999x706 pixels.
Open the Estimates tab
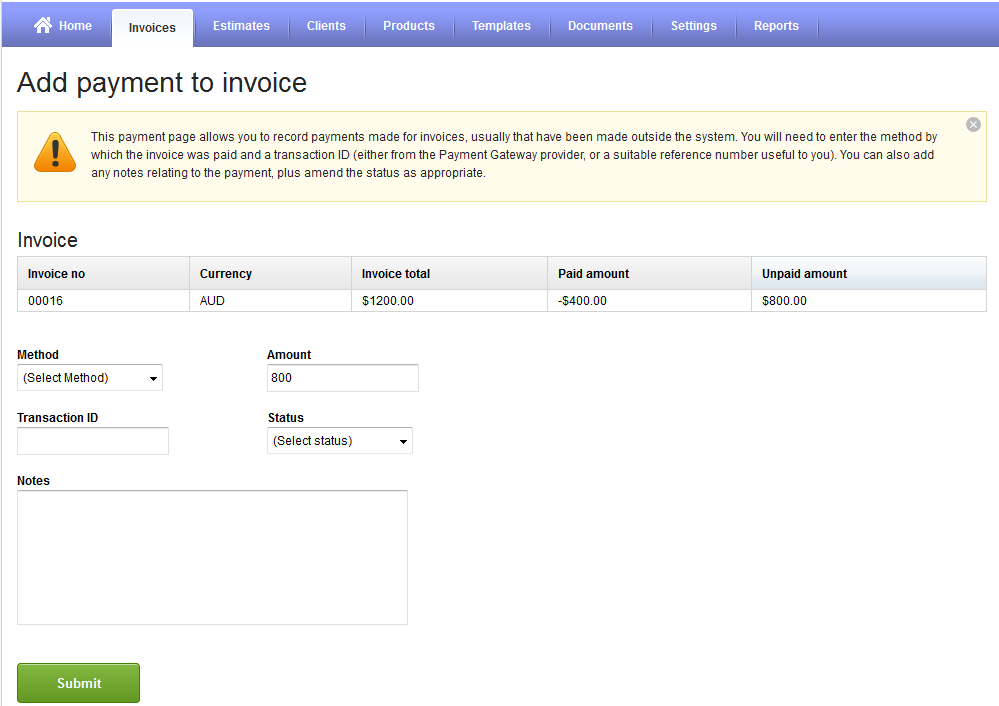(241, 26)
